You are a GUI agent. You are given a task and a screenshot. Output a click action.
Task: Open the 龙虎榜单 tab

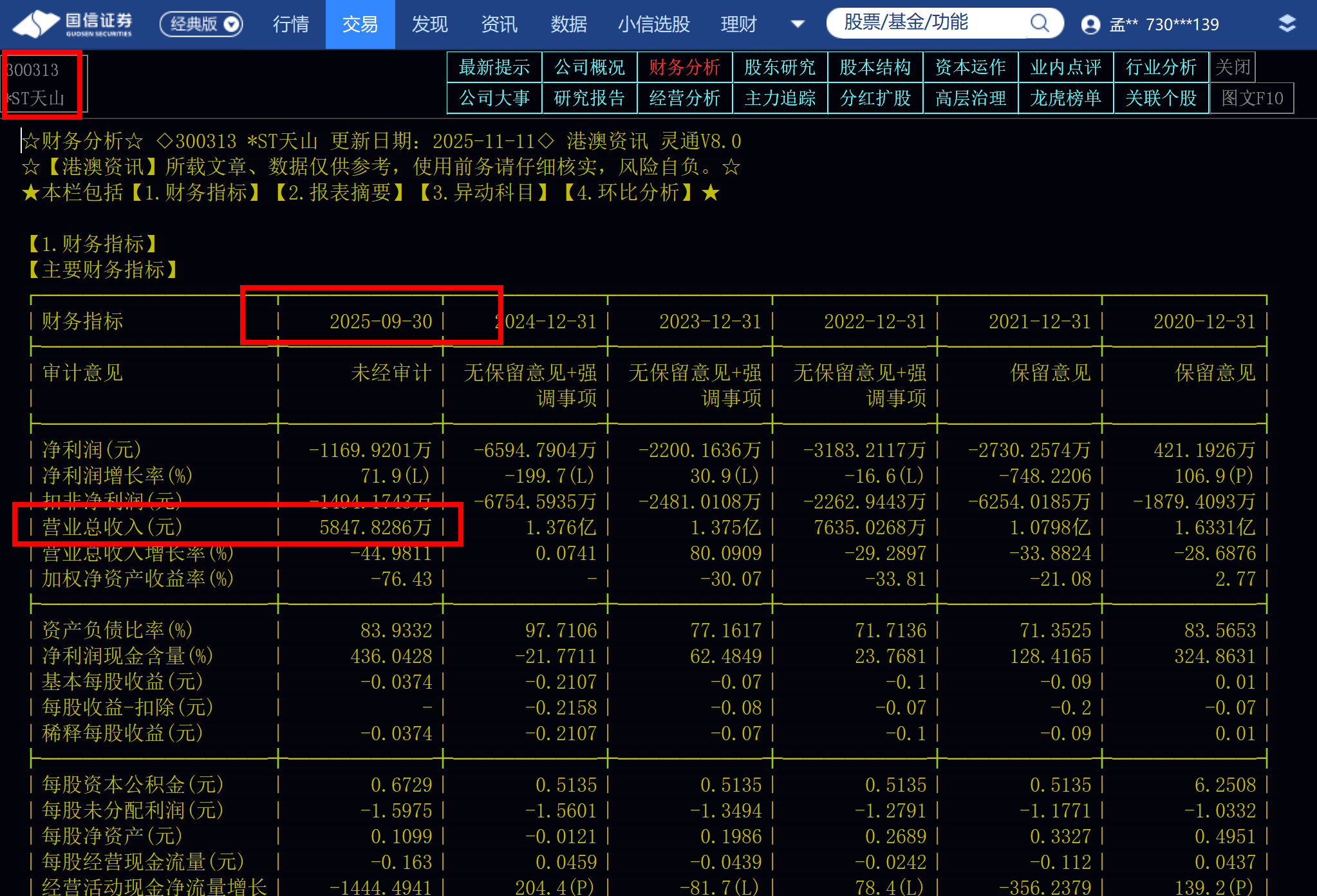click(1065, 98)
